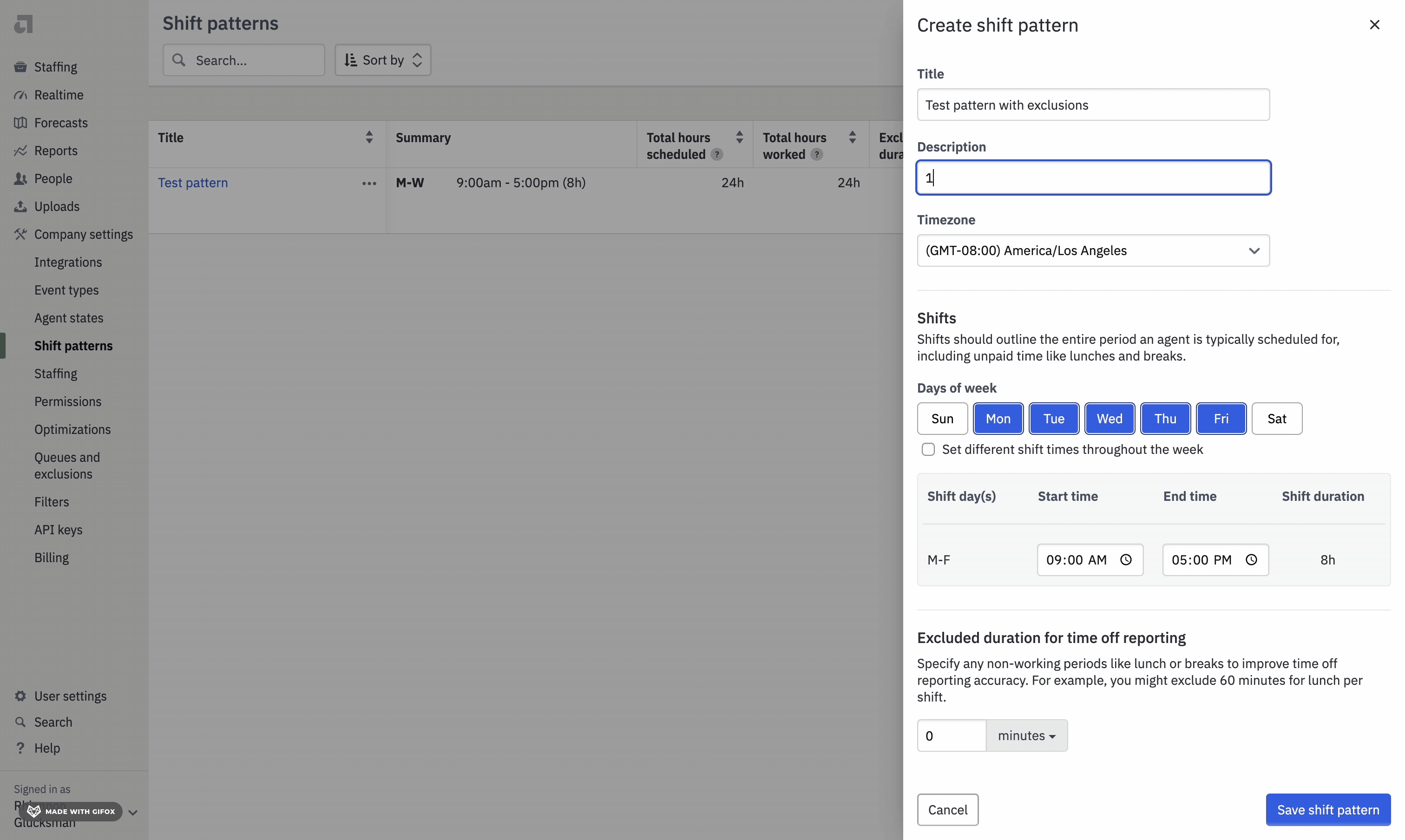Open Realtime in the sidebar
1405x840 pixels.
point(59,95)
